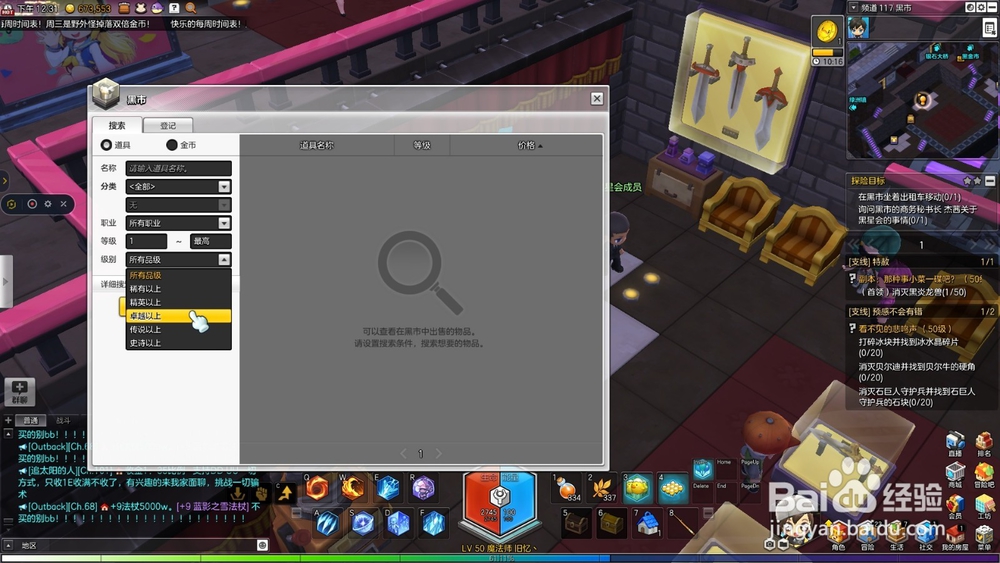
Task: Choose 传说以上 in the grade list
Action: (179, 330)
